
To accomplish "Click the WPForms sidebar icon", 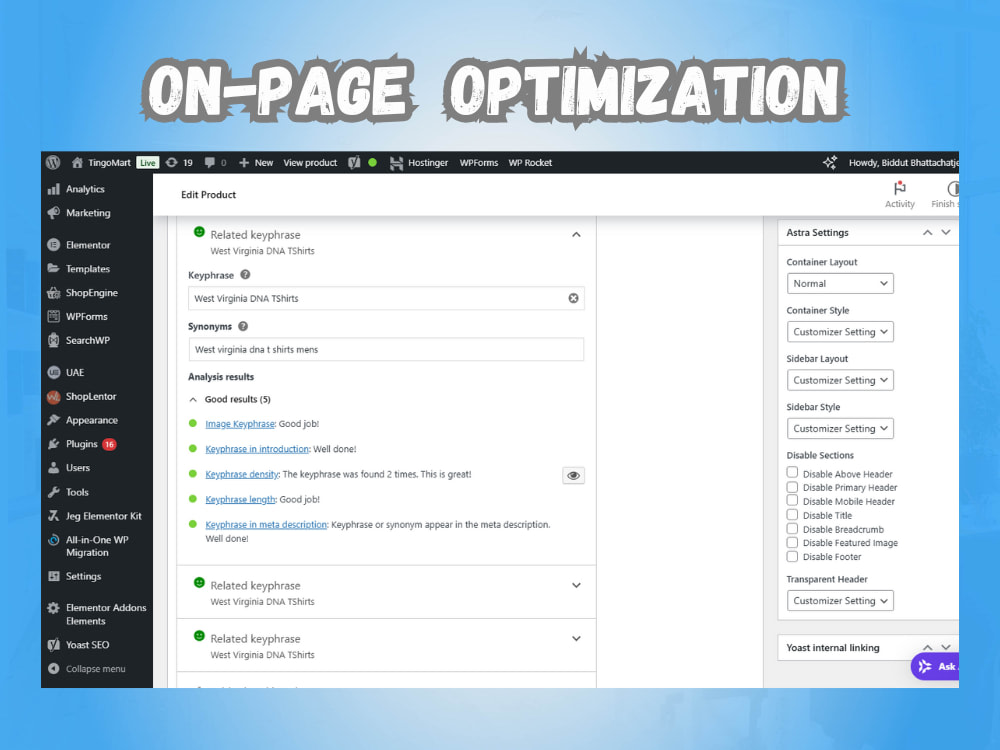I will click(54, 316).
